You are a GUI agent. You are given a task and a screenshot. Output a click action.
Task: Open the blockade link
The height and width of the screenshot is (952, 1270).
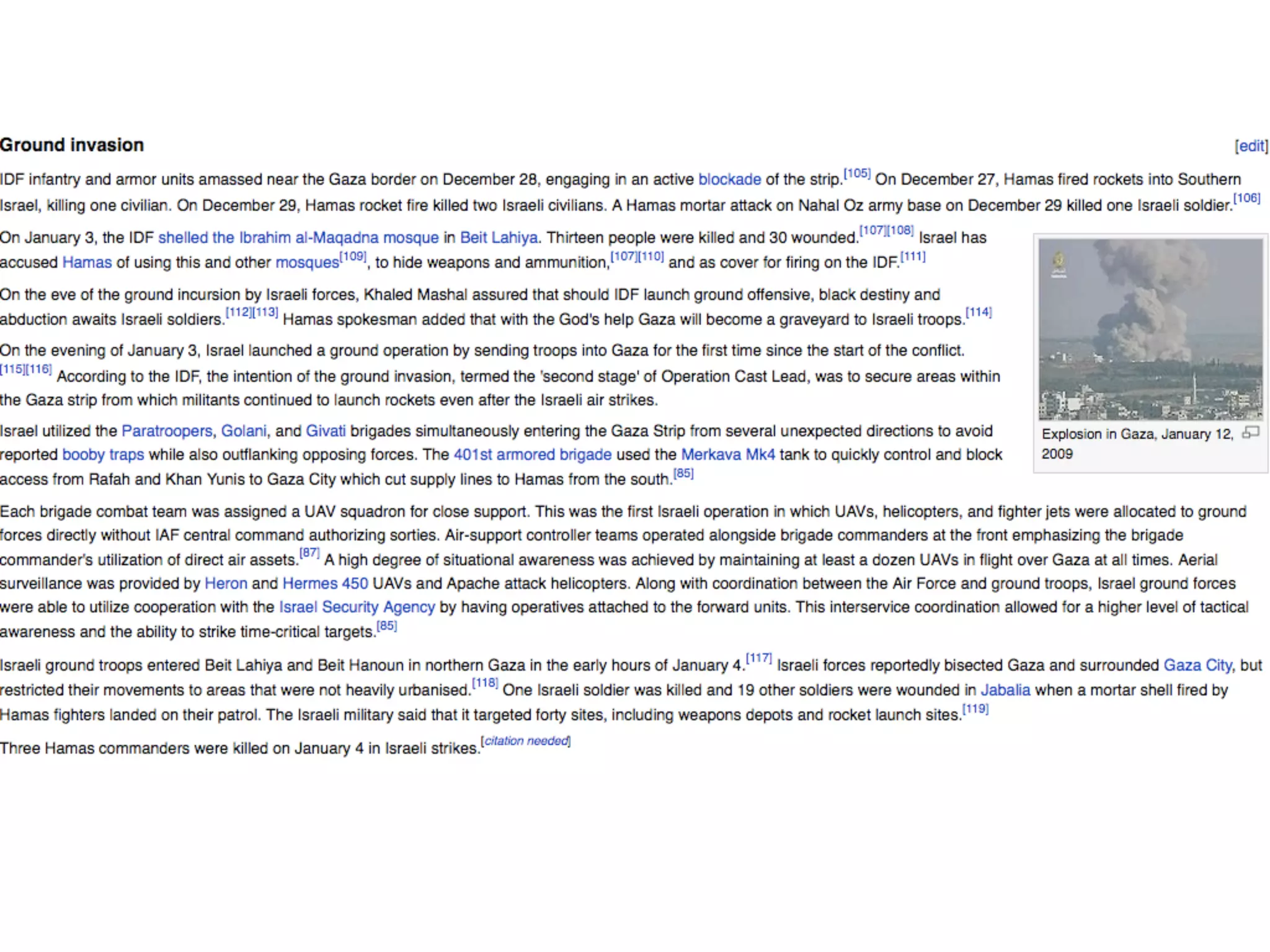coord(729,180)
